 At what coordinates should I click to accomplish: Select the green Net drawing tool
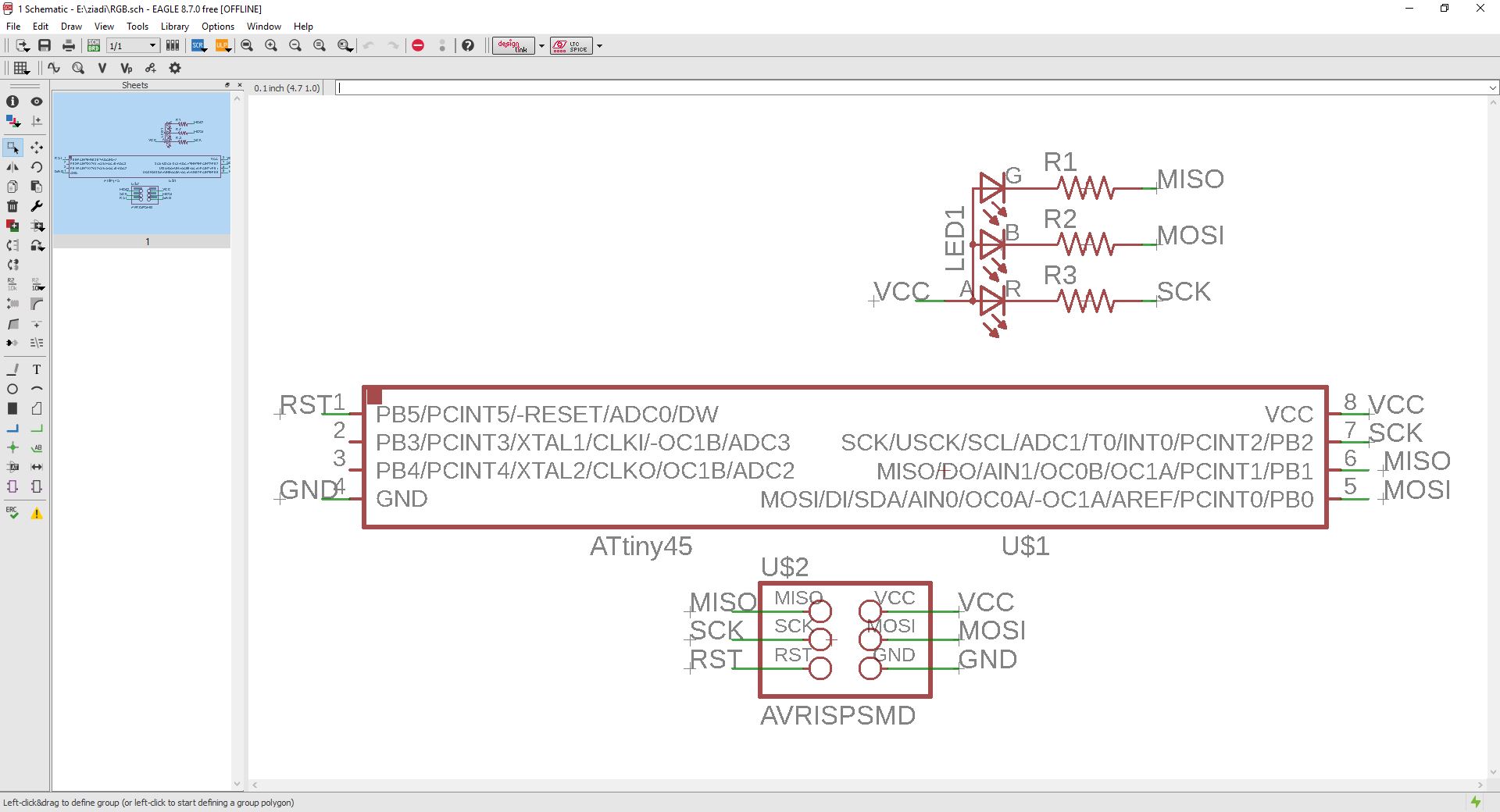[x=36, y=428]
